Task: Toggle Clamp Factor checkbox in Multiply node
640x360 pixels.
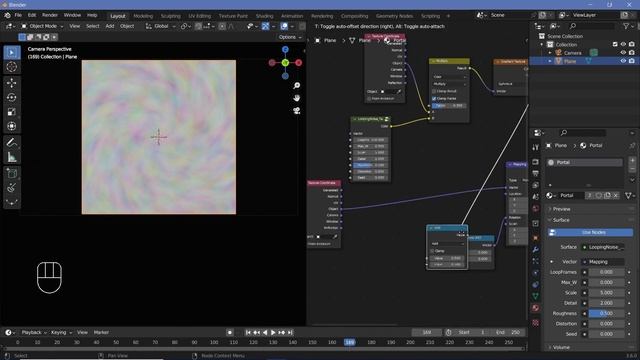Action: (434, 98)
